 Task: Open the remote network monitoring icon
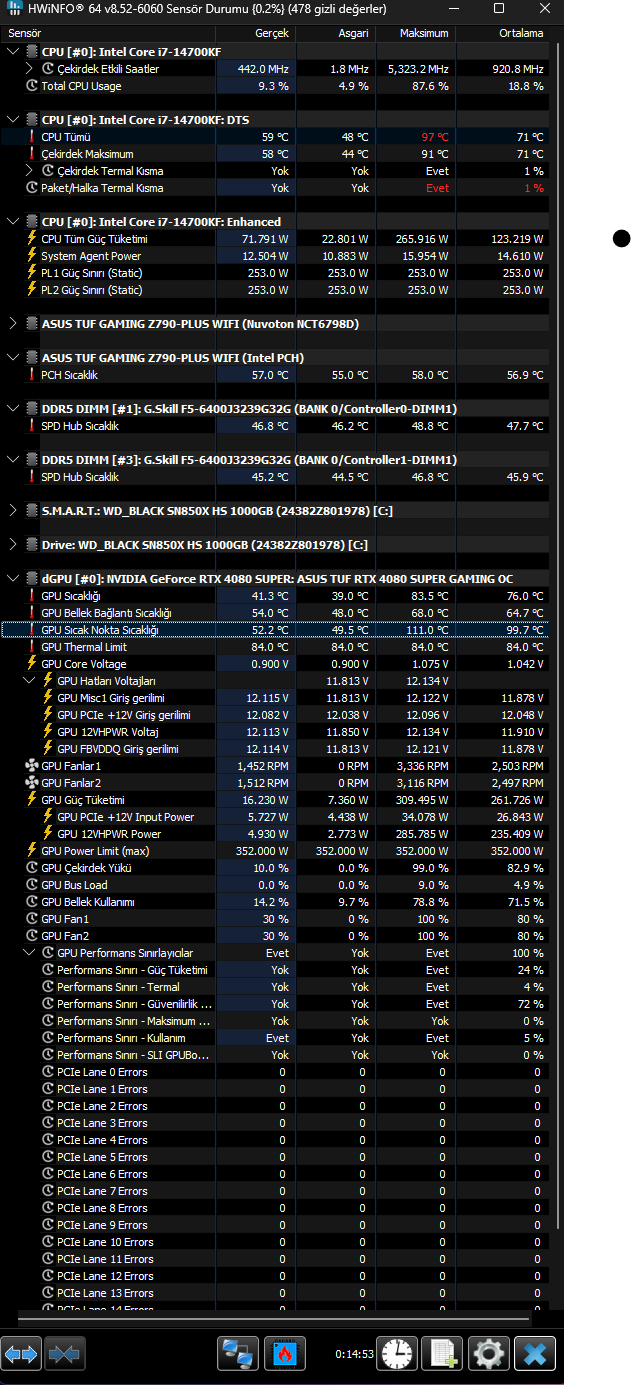(x=238, y=1355)
